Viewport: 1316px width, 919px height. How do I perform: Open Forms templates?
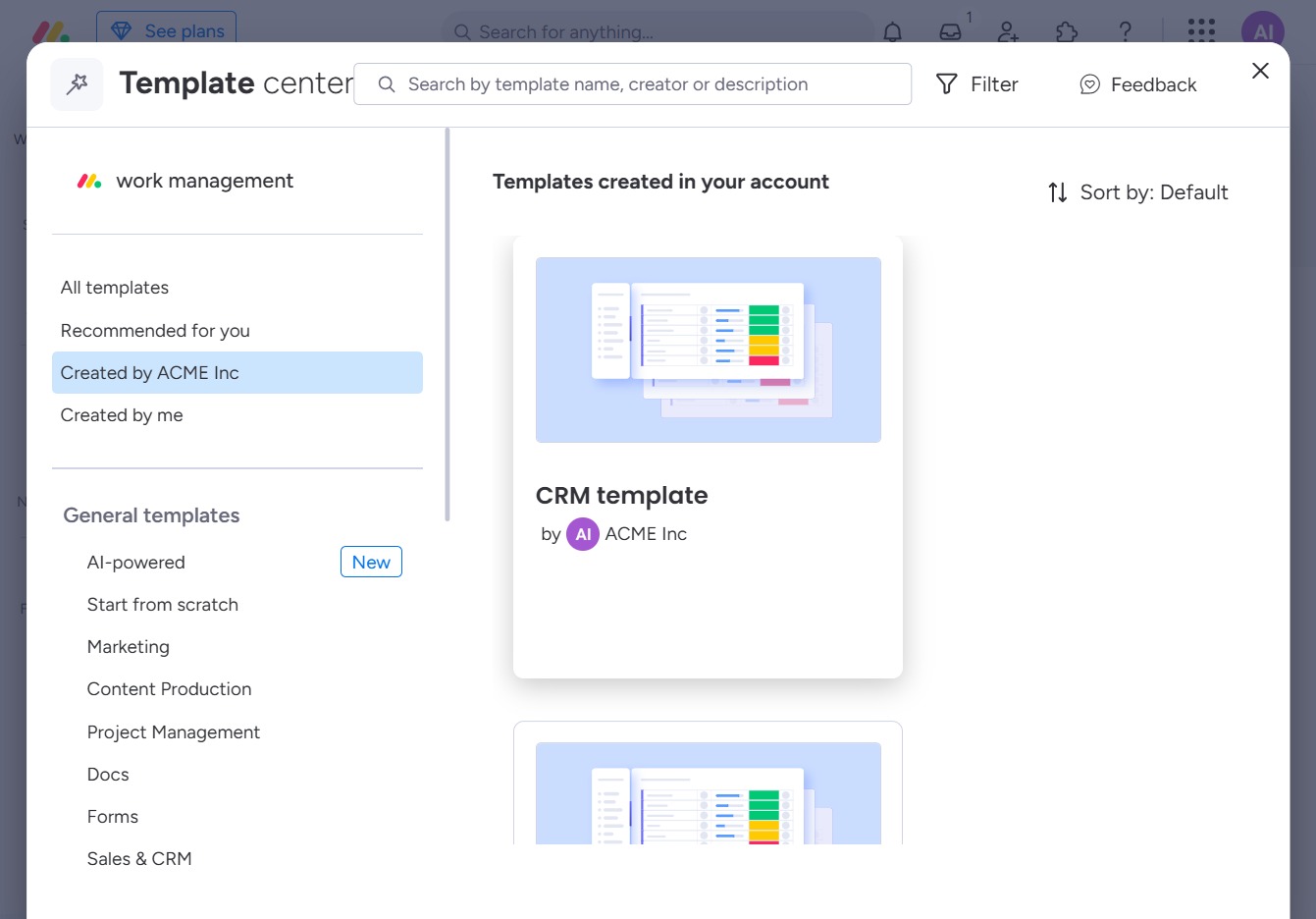[112, 817]
